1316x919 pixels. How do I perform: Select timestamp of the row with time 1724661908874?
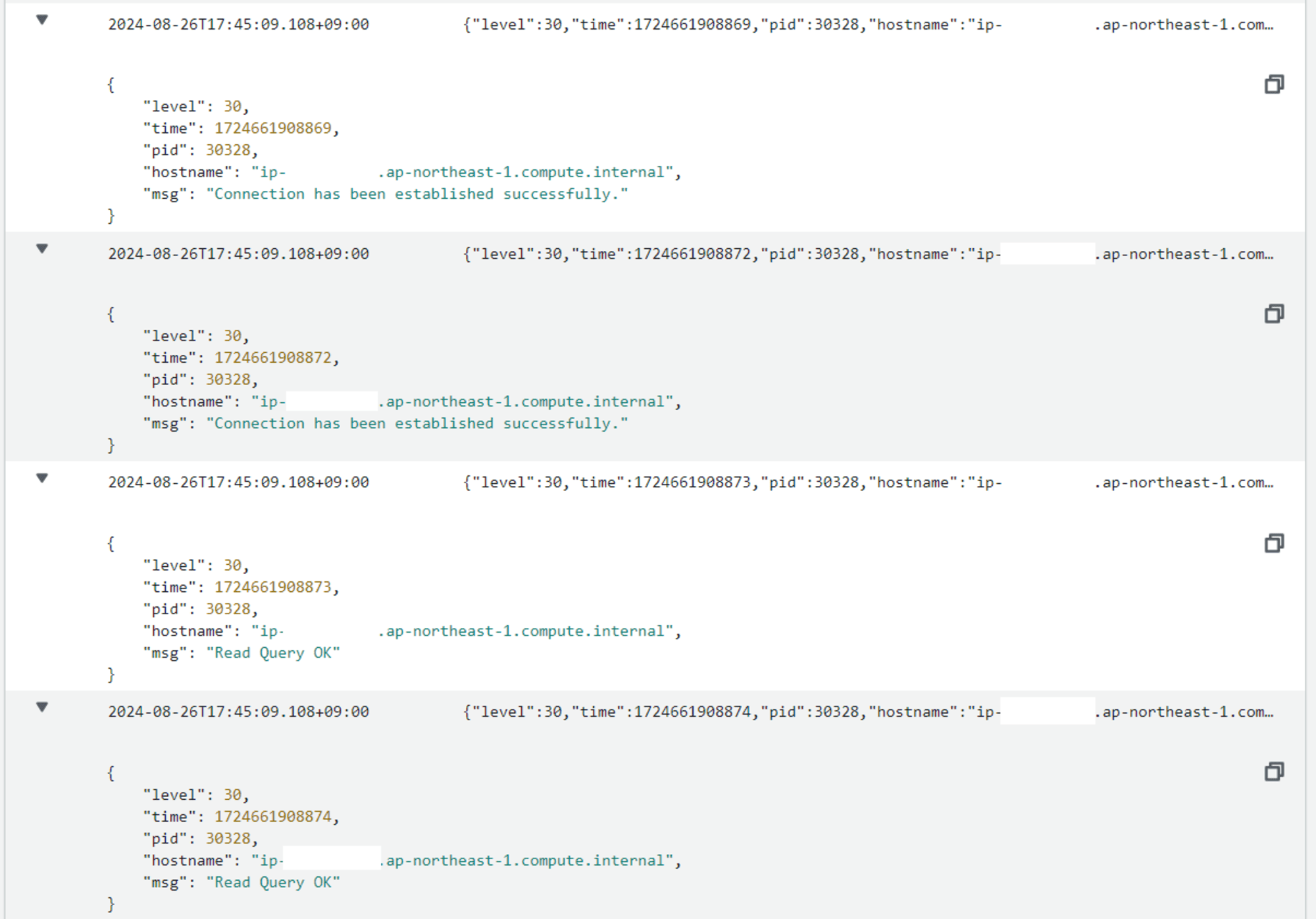(x=238, y=712)
